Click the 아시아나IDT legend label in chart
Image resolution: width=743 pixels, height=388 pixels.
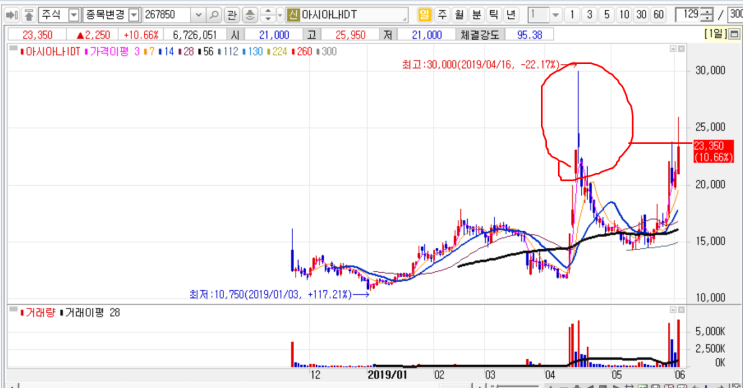52,51
